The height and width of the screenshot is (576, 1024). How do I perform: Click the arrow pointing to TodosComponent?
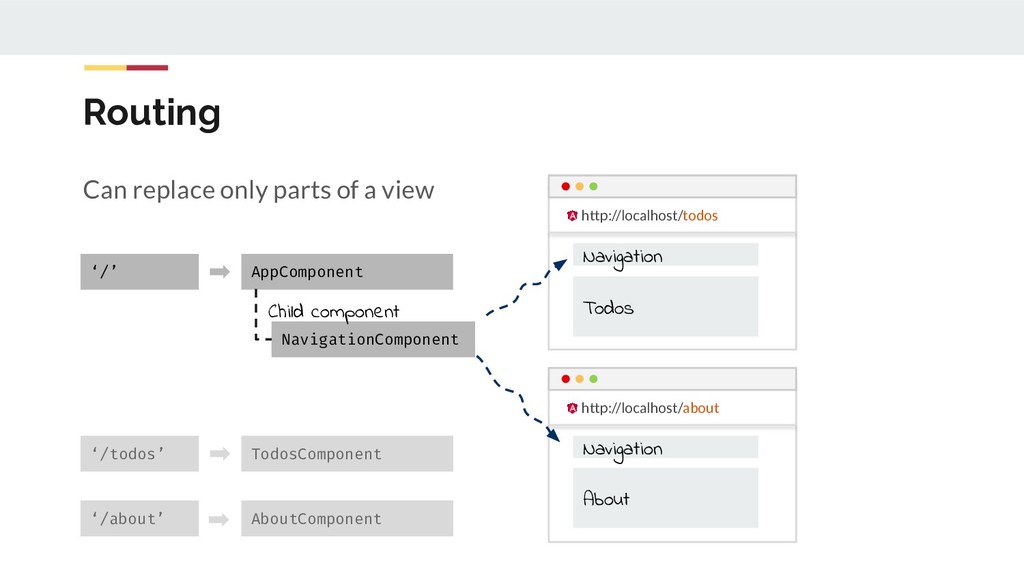point(220,454)
